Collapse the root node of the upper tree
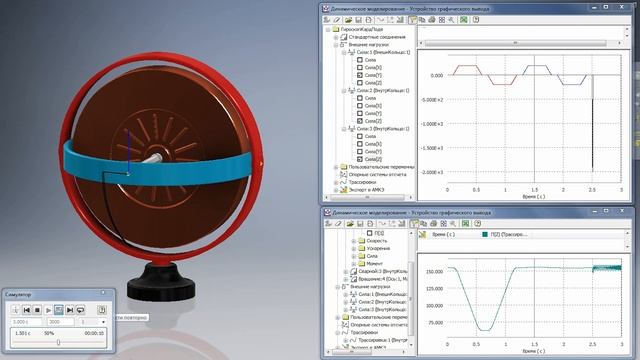 tap(328, 29)
